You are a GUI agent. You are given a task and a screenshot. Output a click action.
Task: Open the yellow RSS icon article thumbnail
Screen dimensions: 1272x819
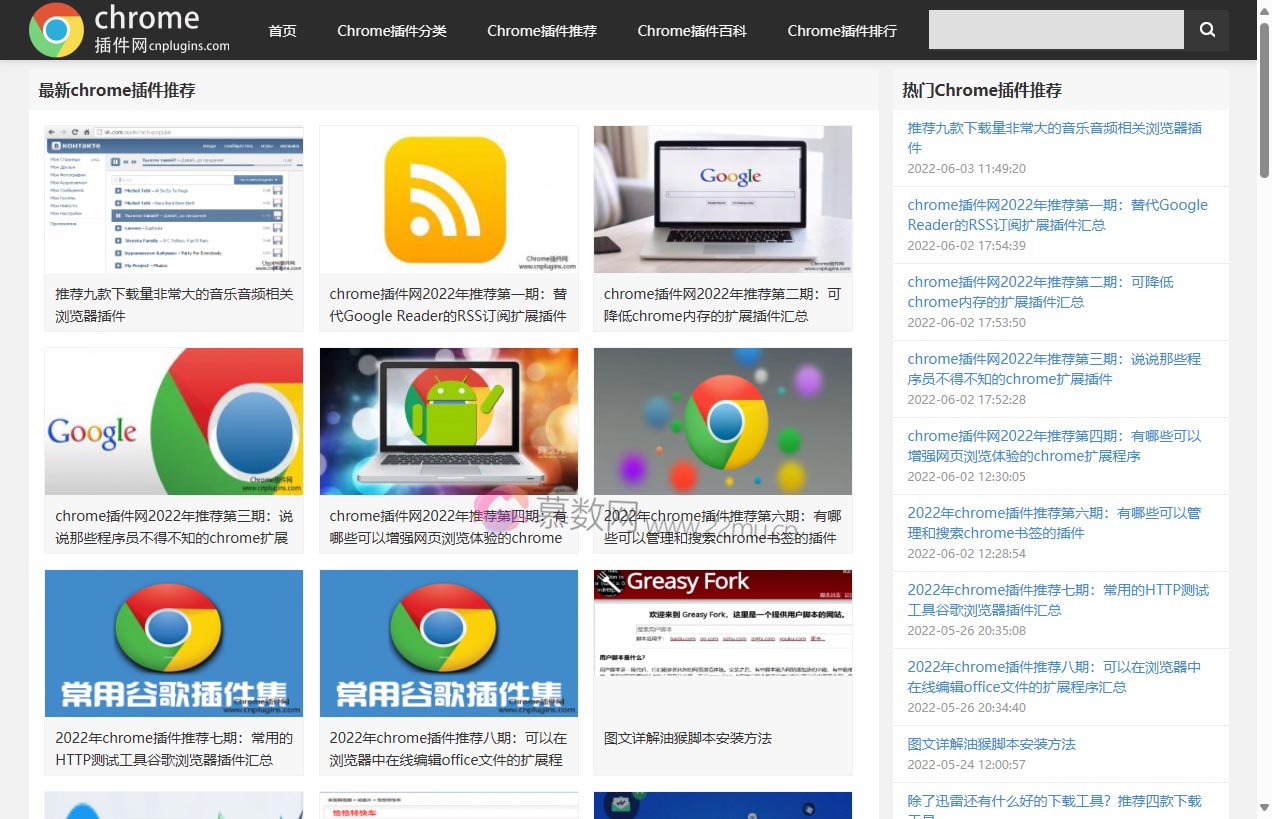(448, 199)
